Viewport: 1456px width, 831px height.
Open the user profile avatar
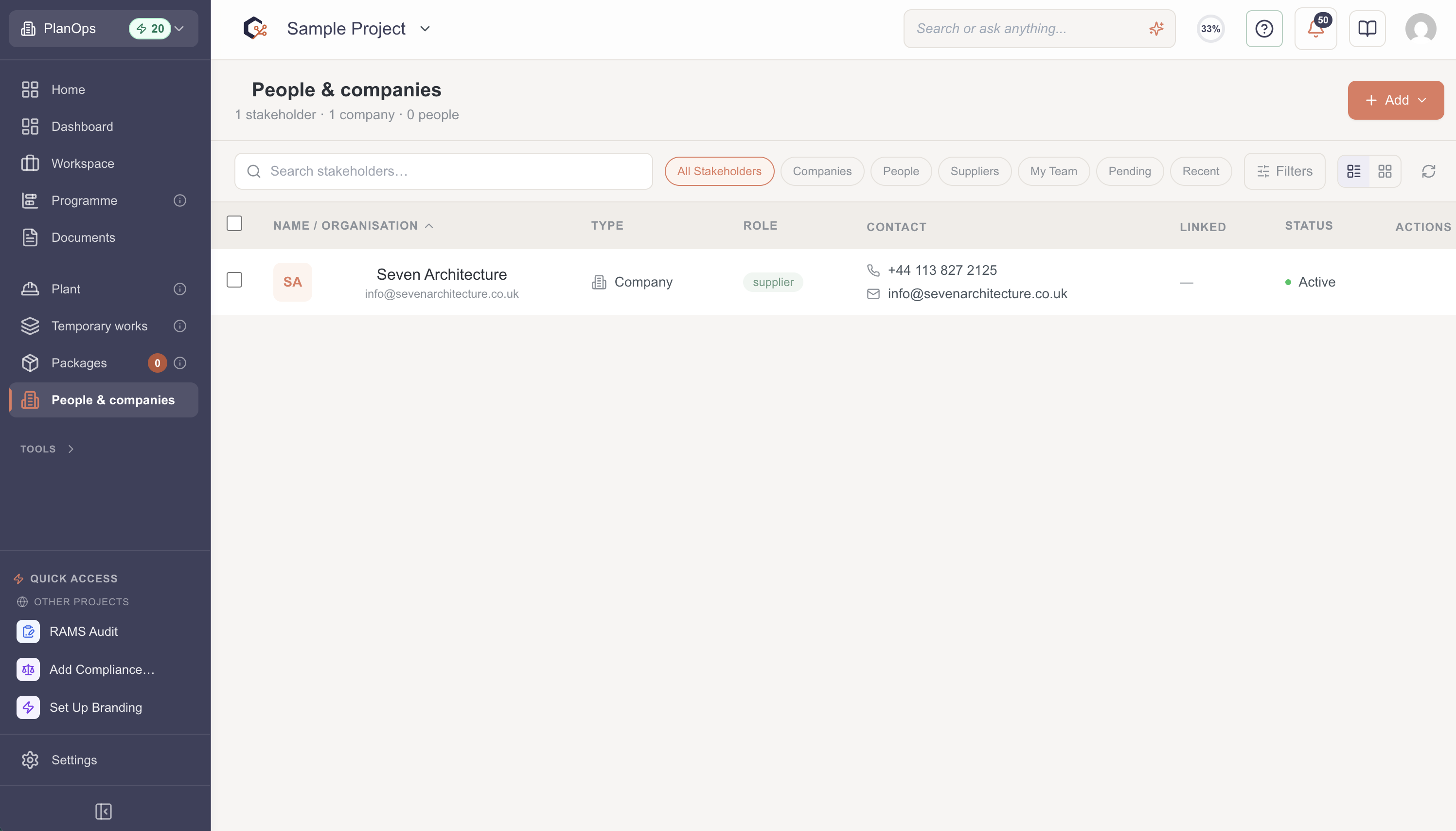tap(1420, 29)
